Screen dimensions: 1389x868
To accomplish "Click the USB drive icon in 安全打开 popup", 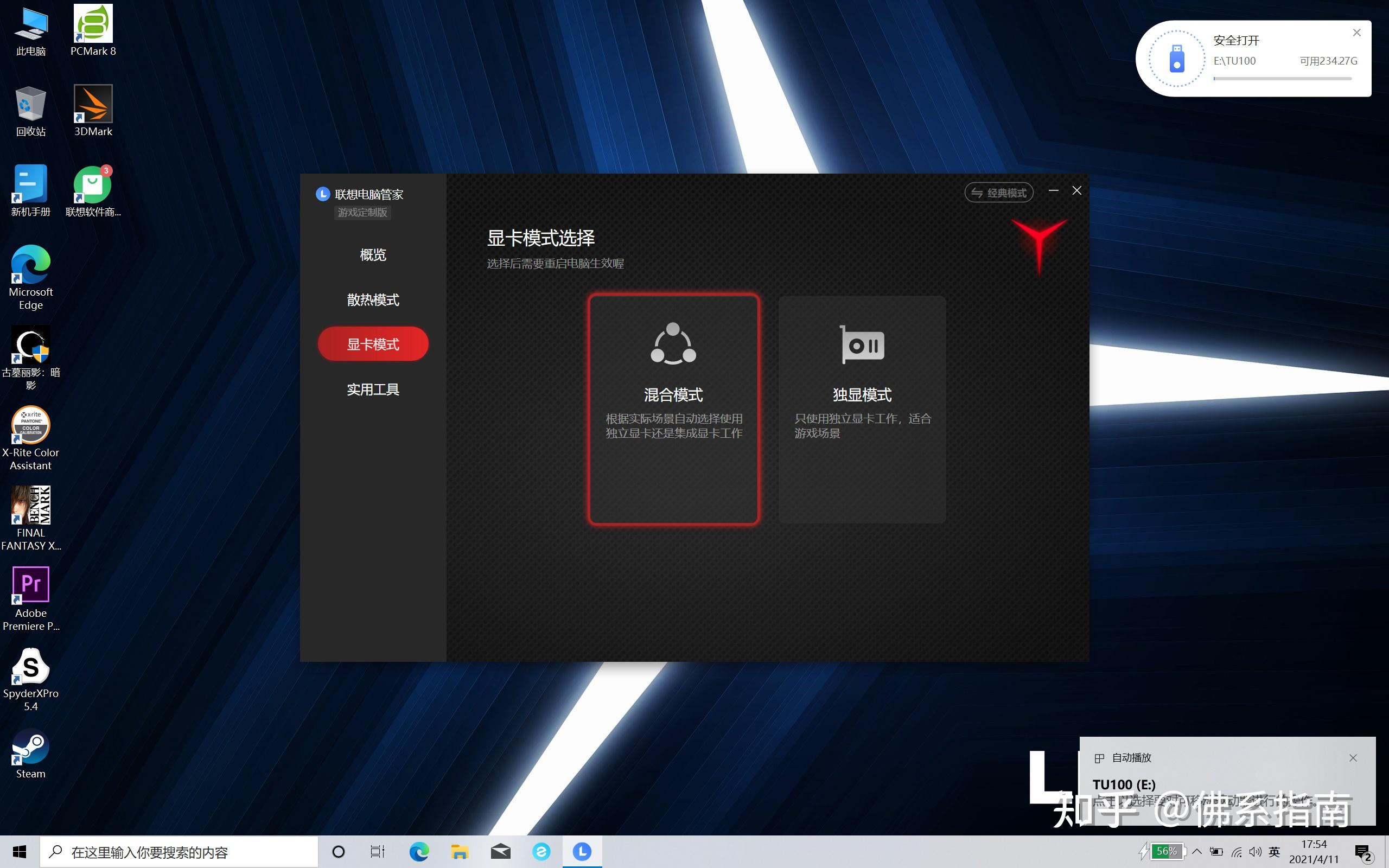I will [x=1177, y=59].
